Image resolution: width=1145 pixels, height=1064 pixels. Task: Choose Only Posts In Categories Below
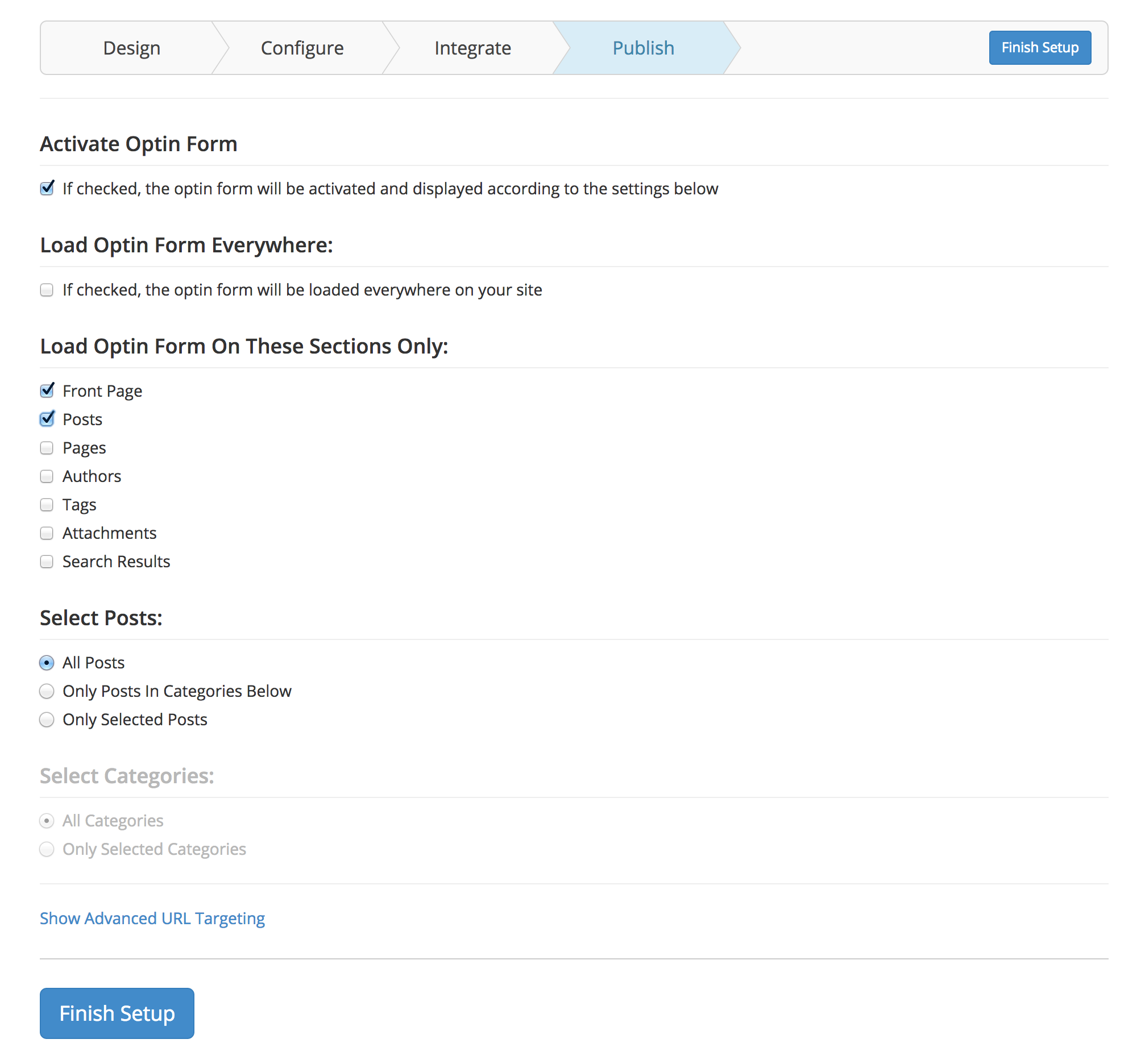click(x=47, y=691)
